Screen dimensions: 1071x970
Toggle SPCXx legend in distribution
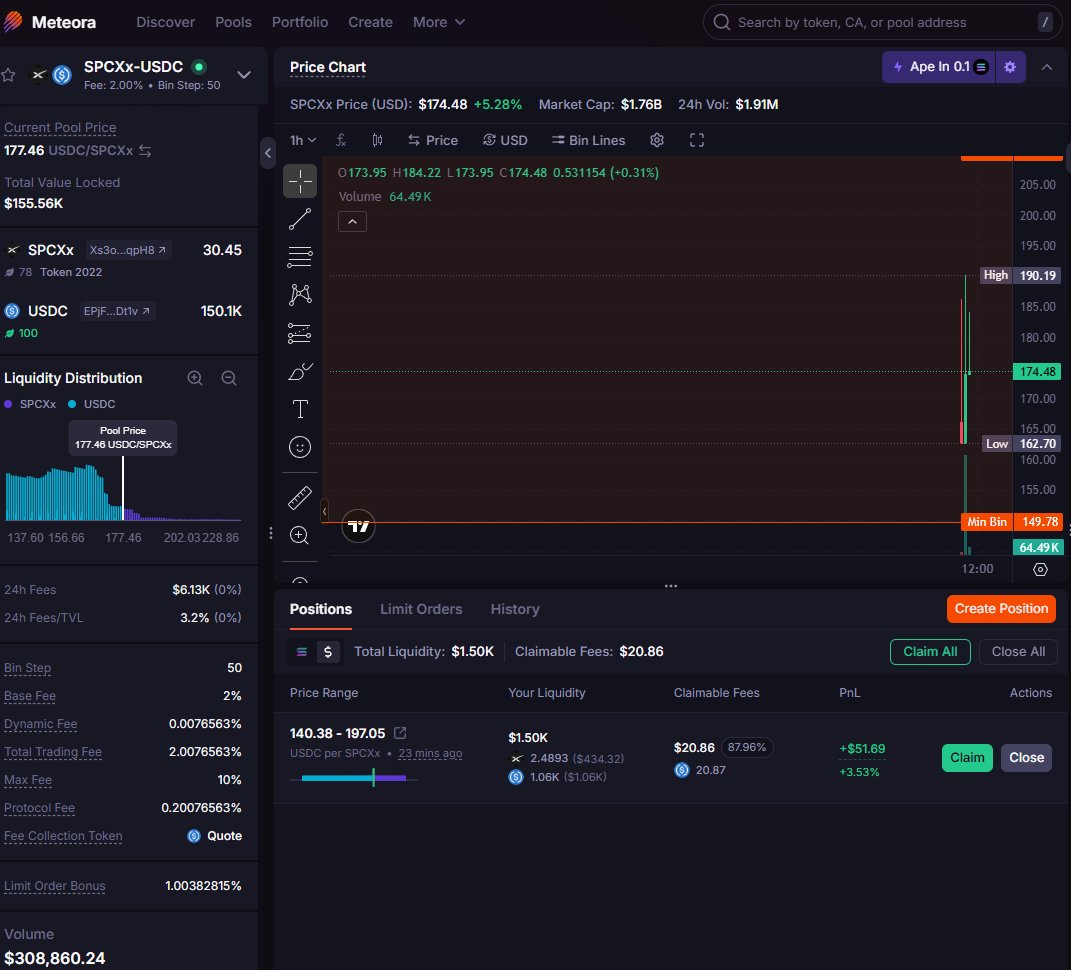[x=30, y=404]
